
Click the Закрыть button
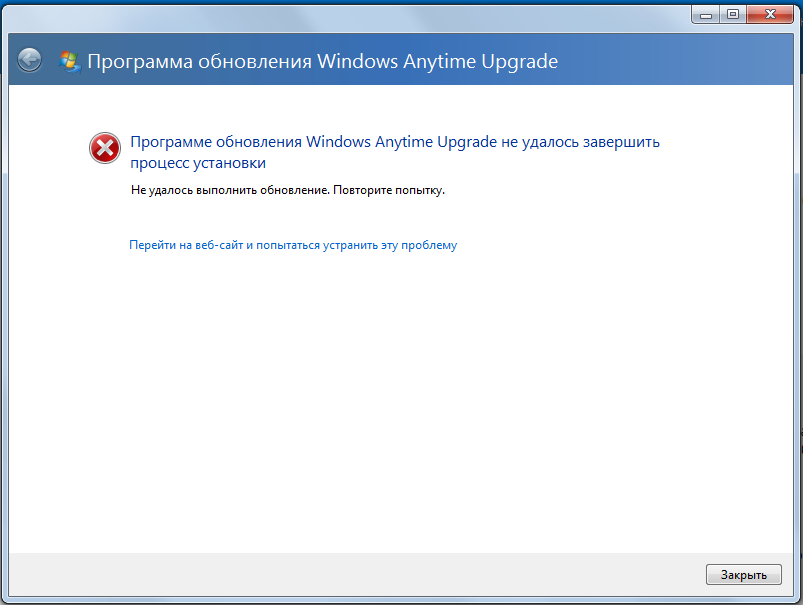point(744,575)
